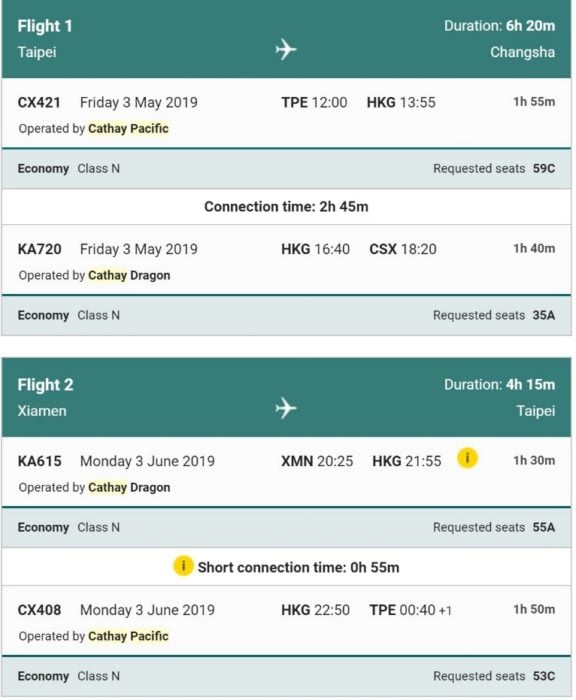Click the airplane icon in Flight 1 header
Image resolution: width=576 pixels, height=700 pixels.
point(286,49)
